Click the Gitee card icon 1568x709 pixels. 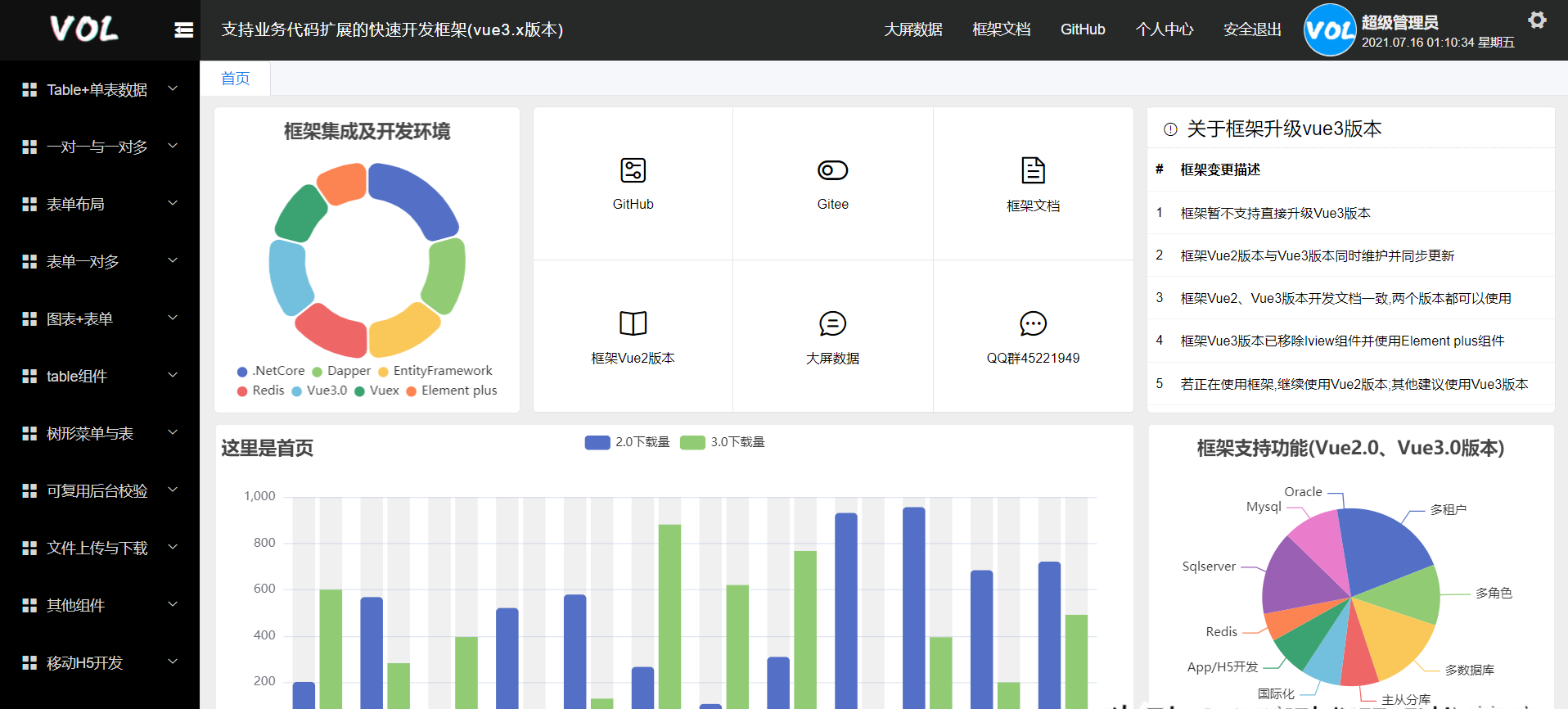pos(832,170)
